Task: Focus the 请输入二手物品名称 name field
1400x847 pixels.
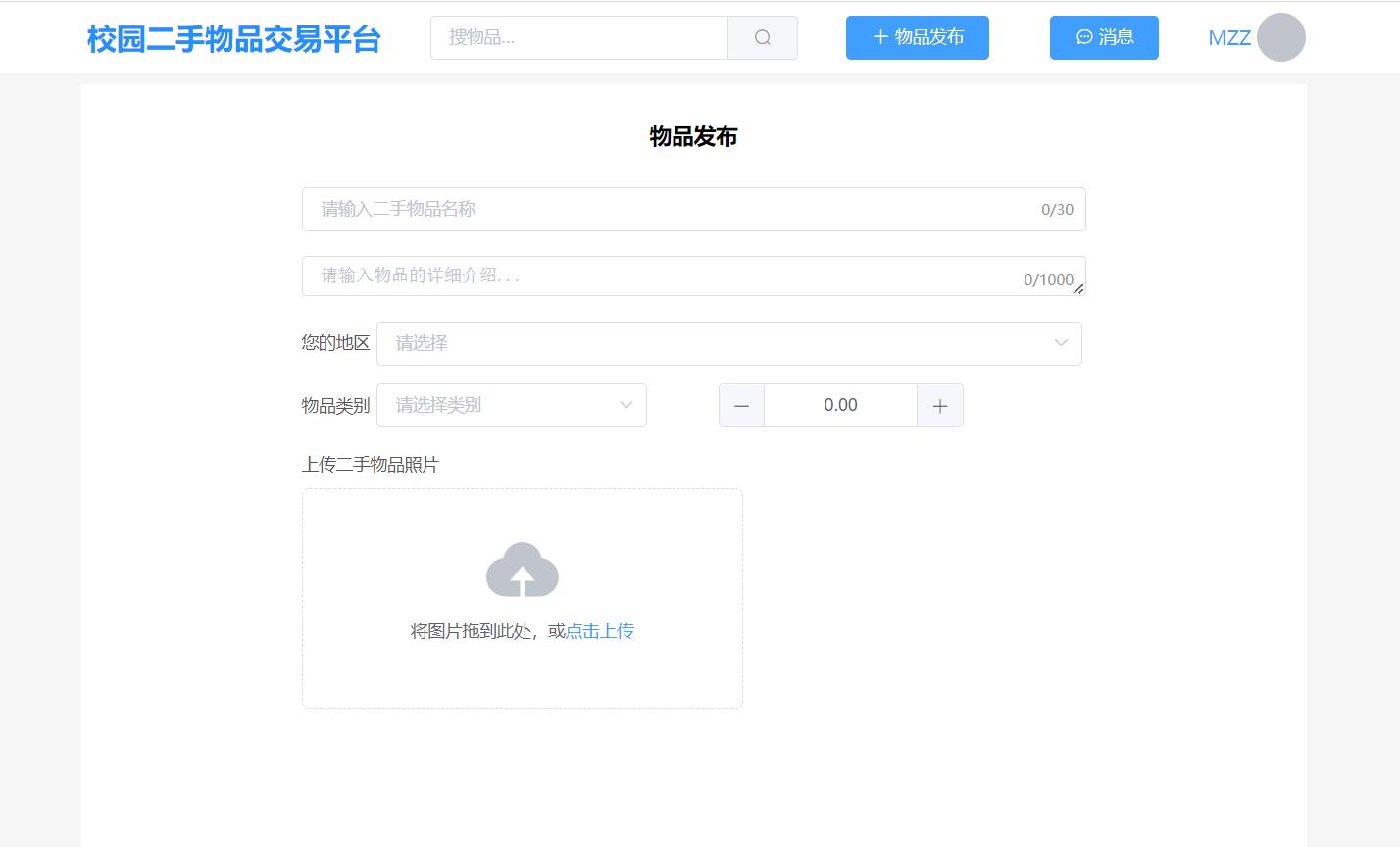Action: 694,209
